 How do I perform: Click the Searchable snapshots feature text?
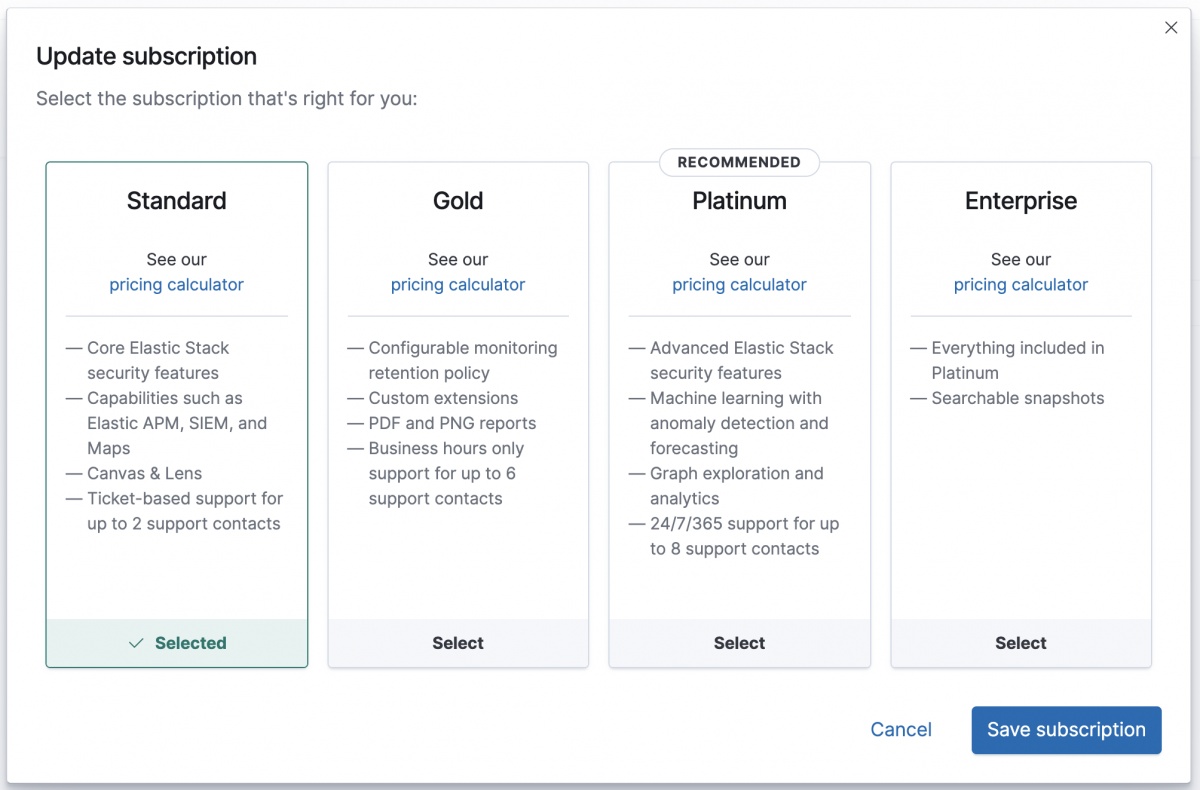(x=1017, y=398)
